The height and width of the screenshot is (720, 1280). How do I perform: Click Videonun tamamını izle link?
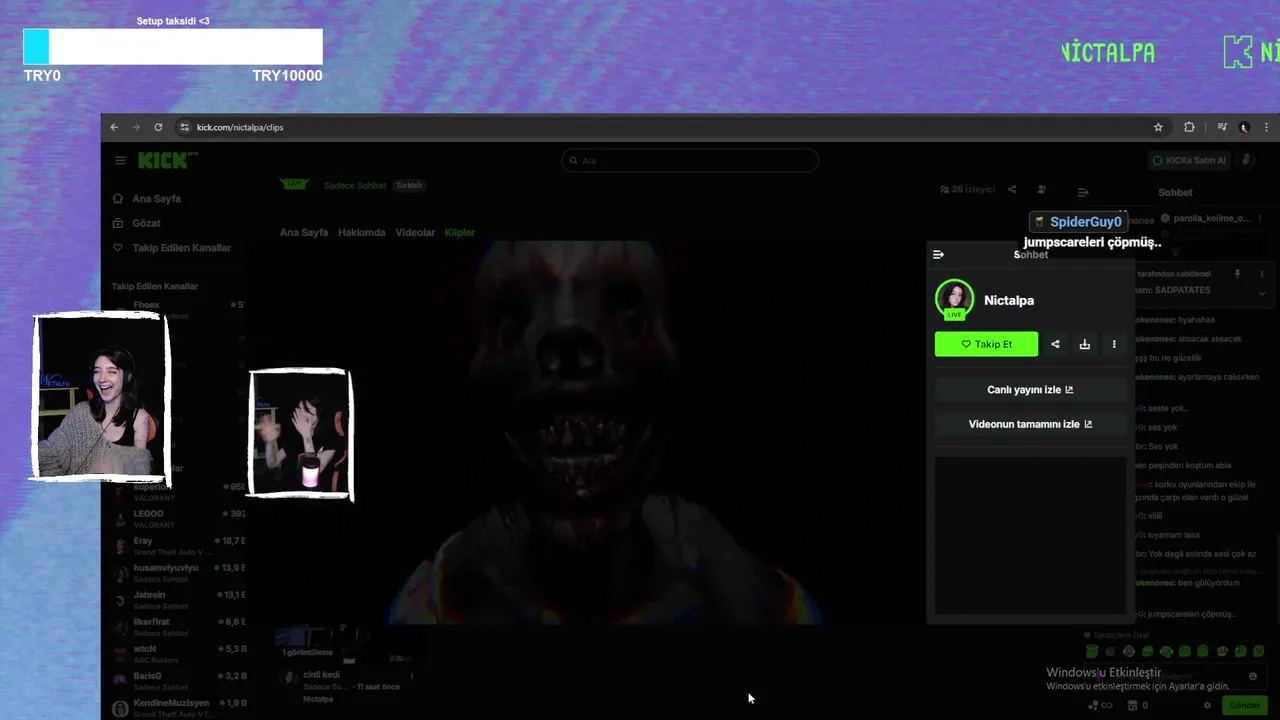click(x=1030, y=424)
